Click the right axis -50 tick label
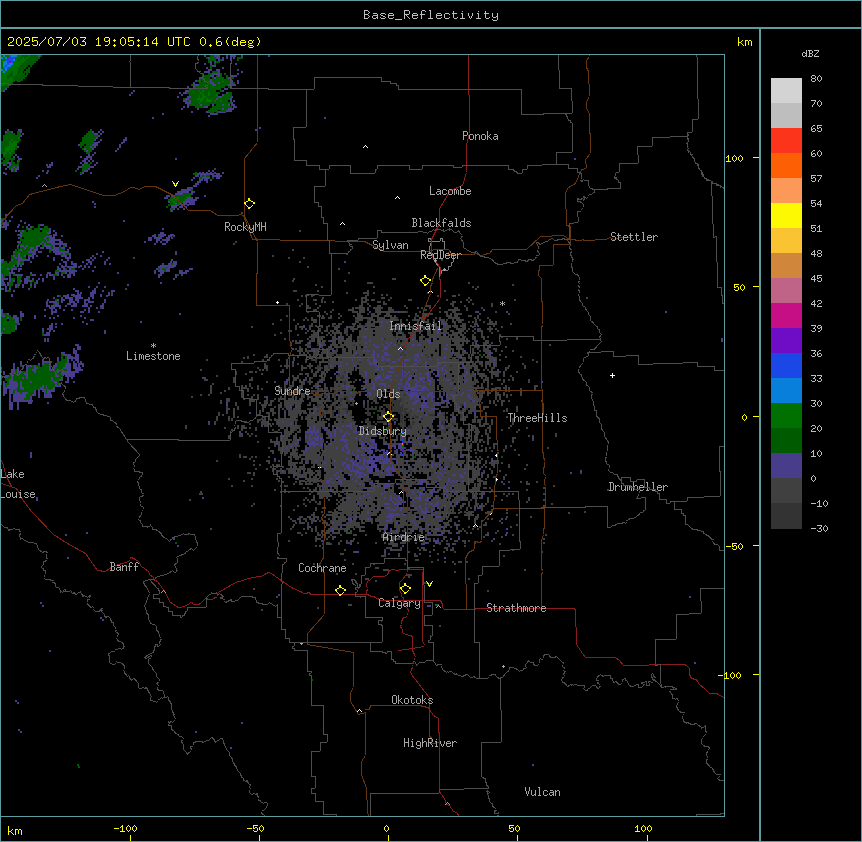 (x=734, y=546)
